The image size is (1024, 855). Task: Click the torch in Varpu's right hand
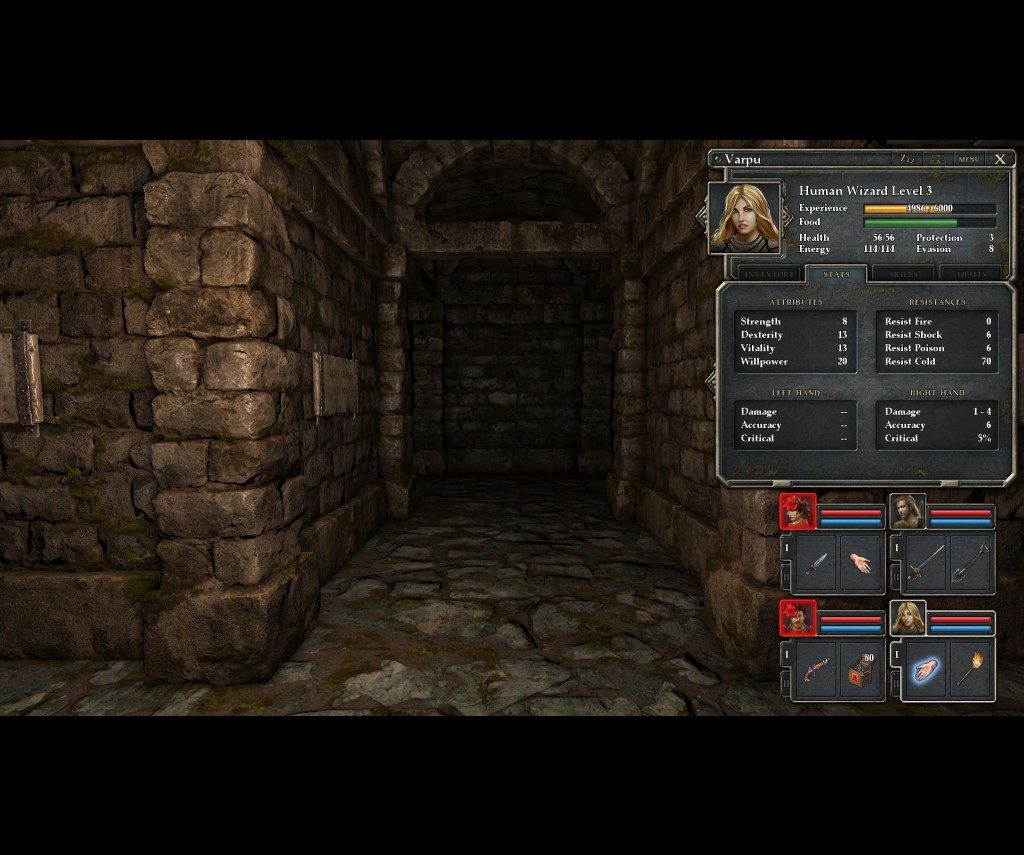pyautogui.click(x=972, y=669)
